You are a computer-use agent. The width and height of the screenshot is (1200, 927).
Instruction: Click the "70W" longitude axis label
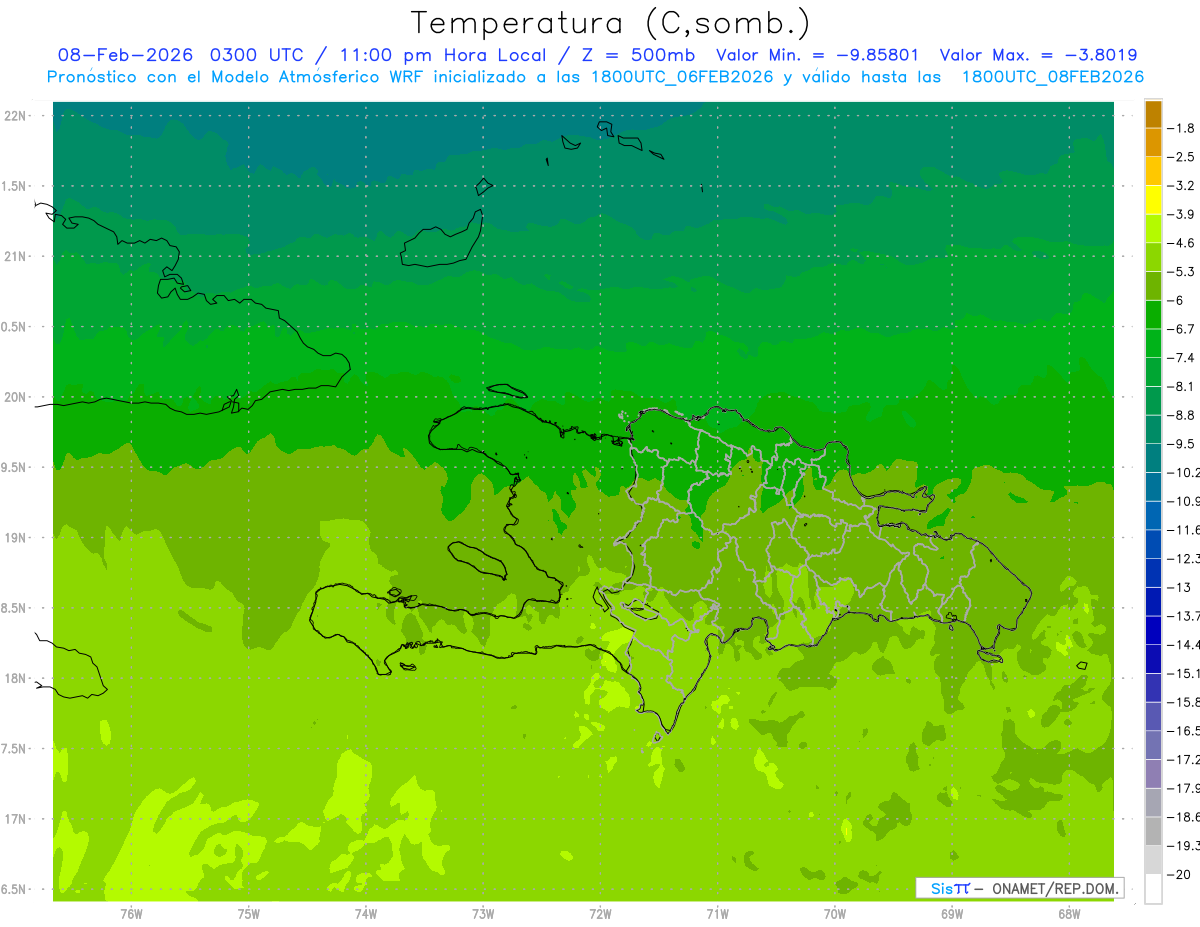[834, 914]
